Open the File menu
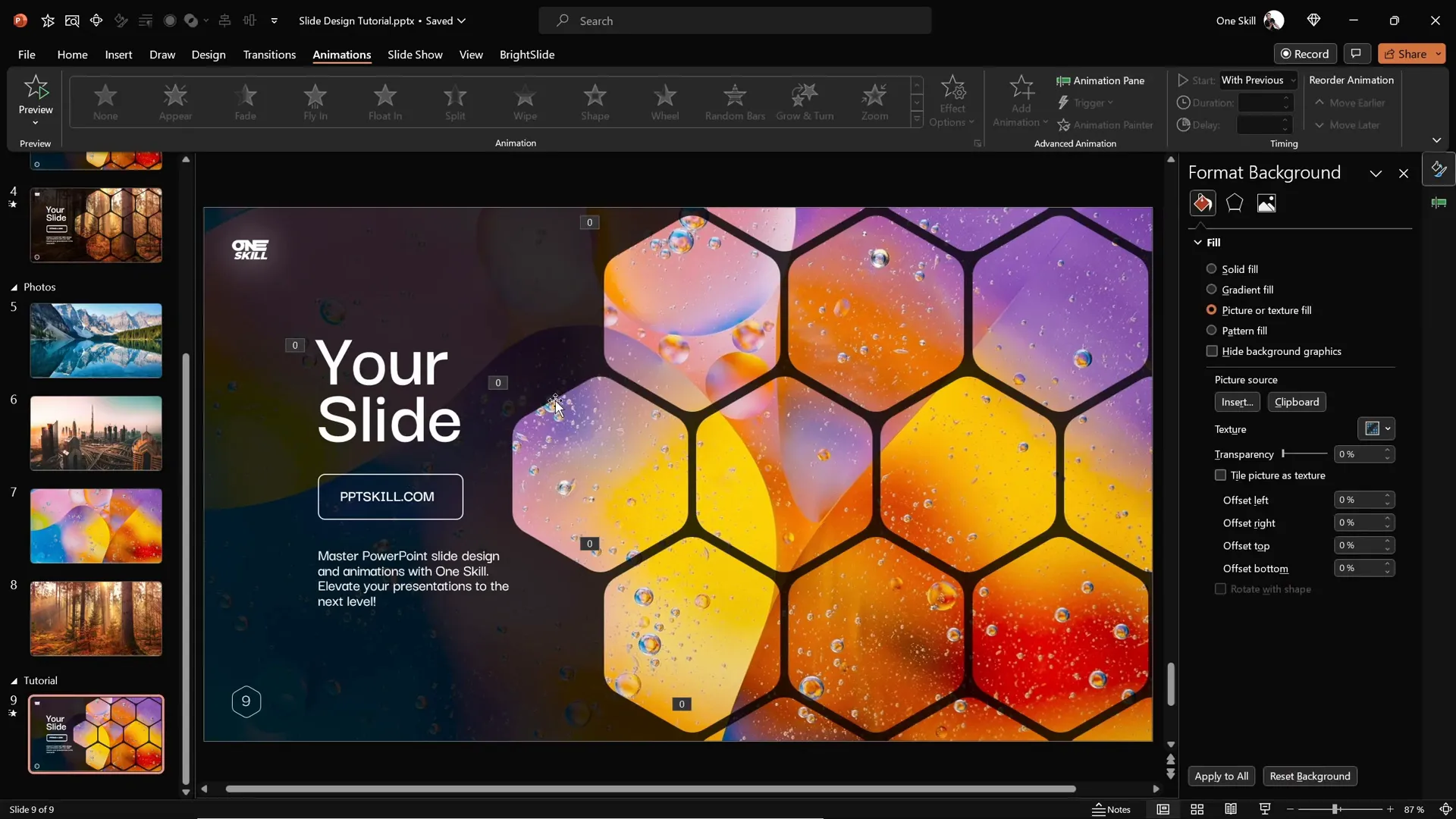Screen dimensions: 1456x819 pyautogui.click(x=27, y=55)
